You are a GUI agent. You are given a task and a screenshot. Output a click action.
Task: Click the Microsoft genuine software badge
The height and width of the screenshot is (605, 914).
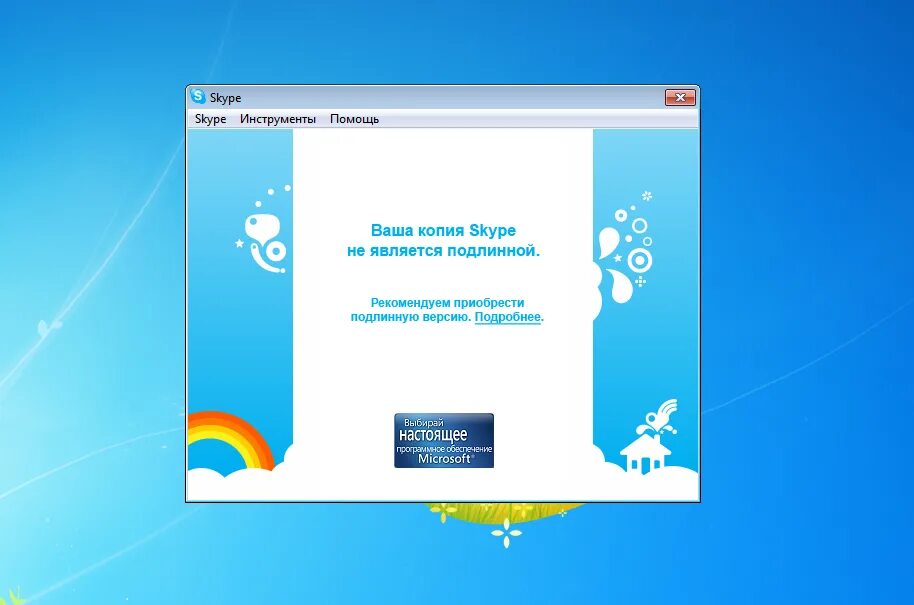click(444, 441)
